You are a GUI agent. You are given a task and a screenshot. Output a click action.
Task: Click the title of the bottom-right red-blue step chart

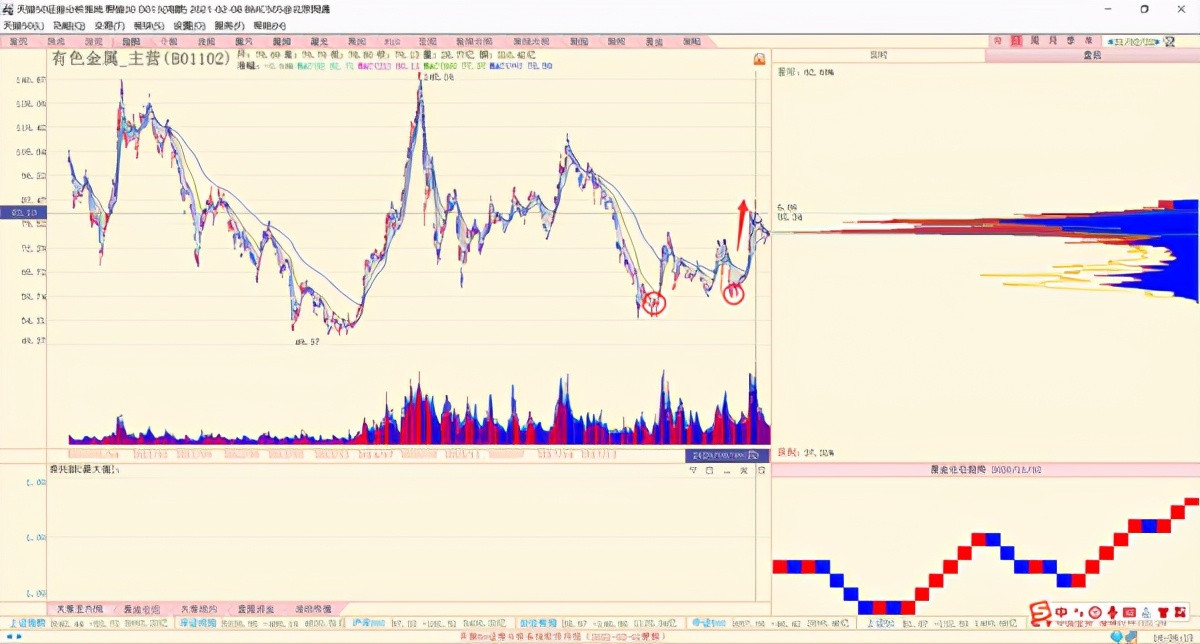tap(985, 469)
